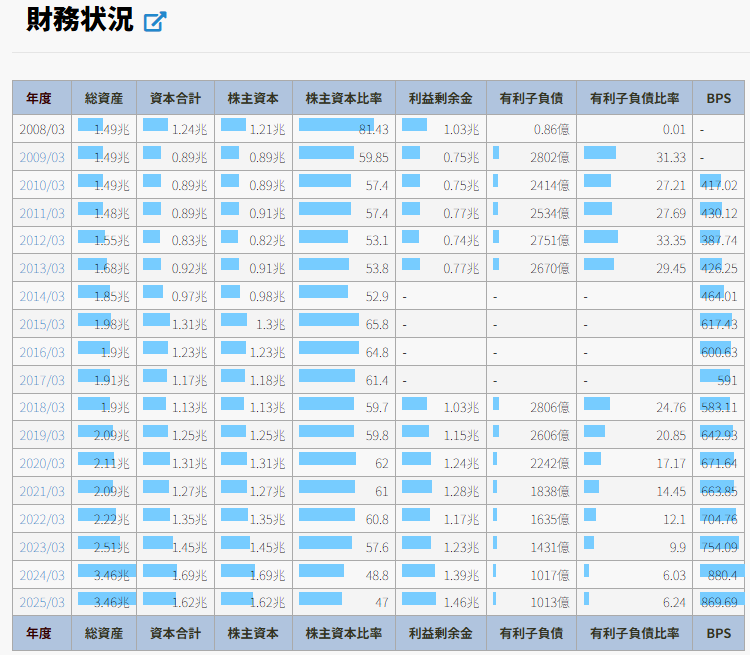Open the 2012/03 fiscal year link
Viewport: 750px width, 655px height.
(x=41, y=241)
